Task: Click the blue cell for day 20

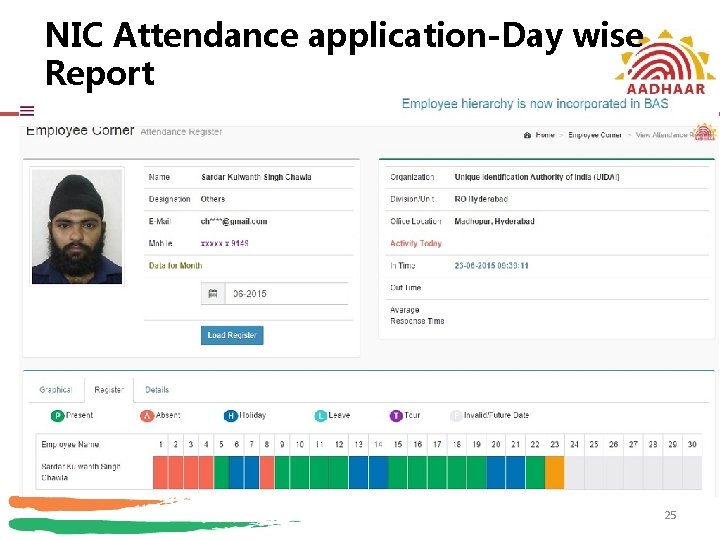Action: pyautogui.click(x=496, y=472)
